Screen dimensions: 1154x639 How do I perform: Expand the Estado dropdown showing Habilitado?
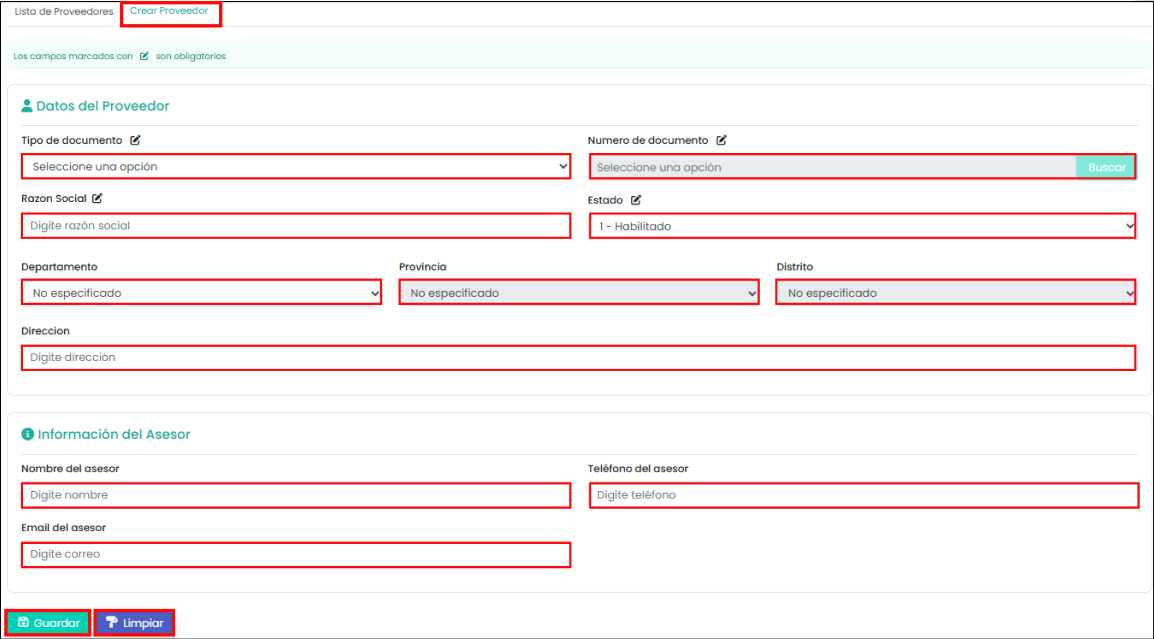(862, 226)
